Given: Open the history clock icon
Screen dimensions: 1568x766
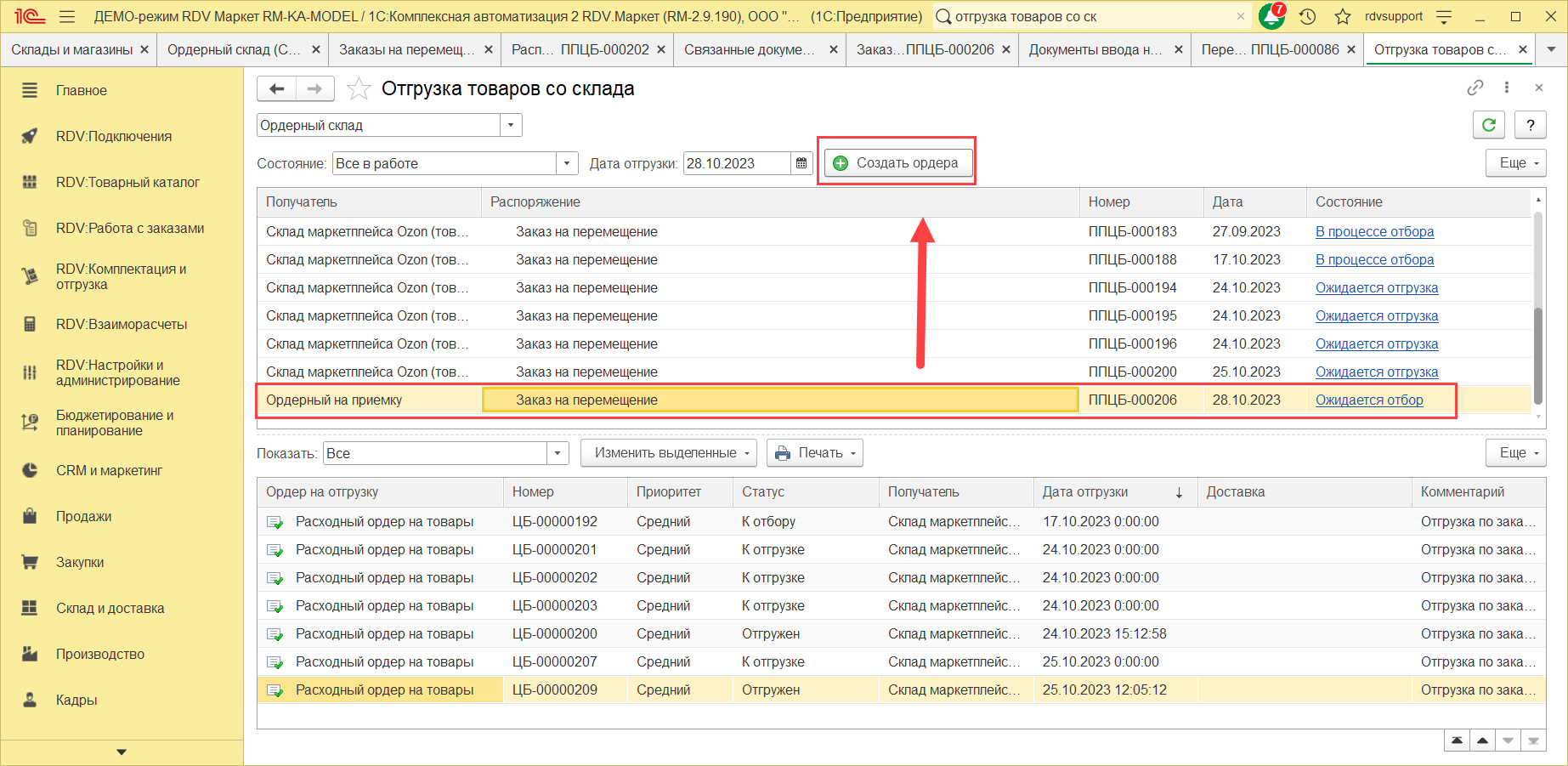Looking at the screenshot, I should 1307,16.
